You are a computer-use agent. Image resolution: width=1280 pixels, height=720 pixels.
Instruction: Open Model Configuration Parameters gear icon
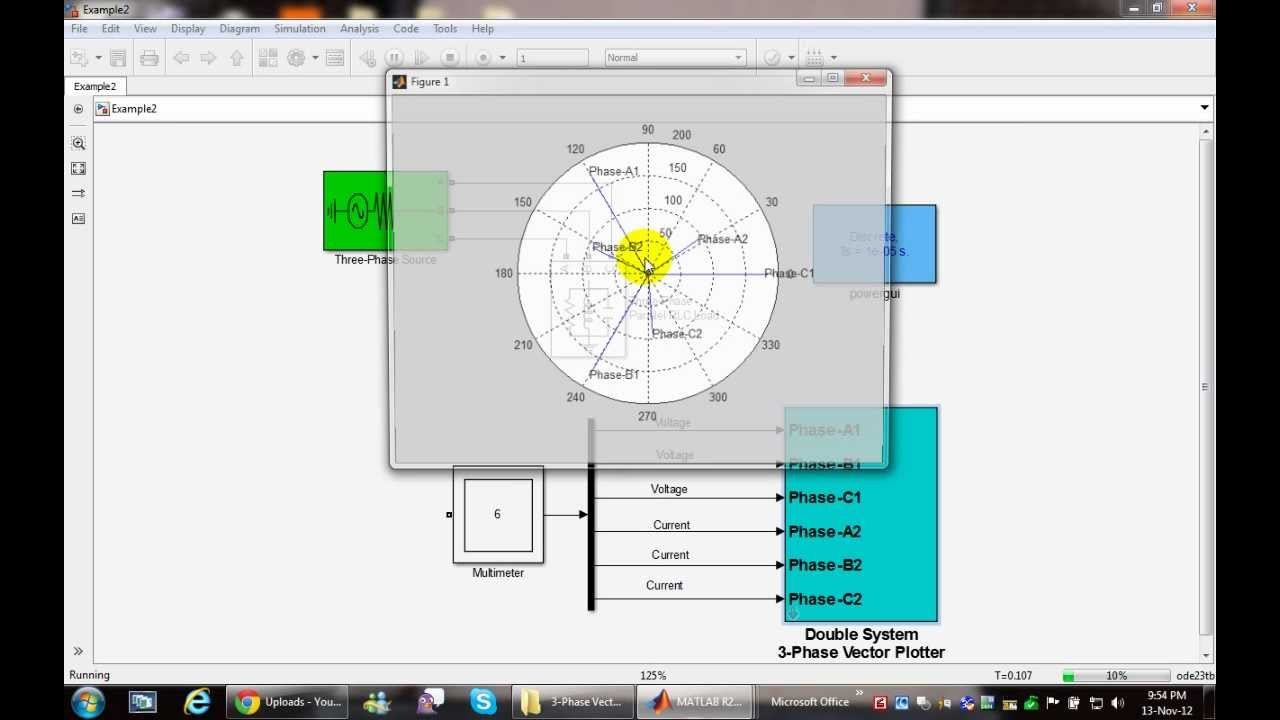coord(296,58)
